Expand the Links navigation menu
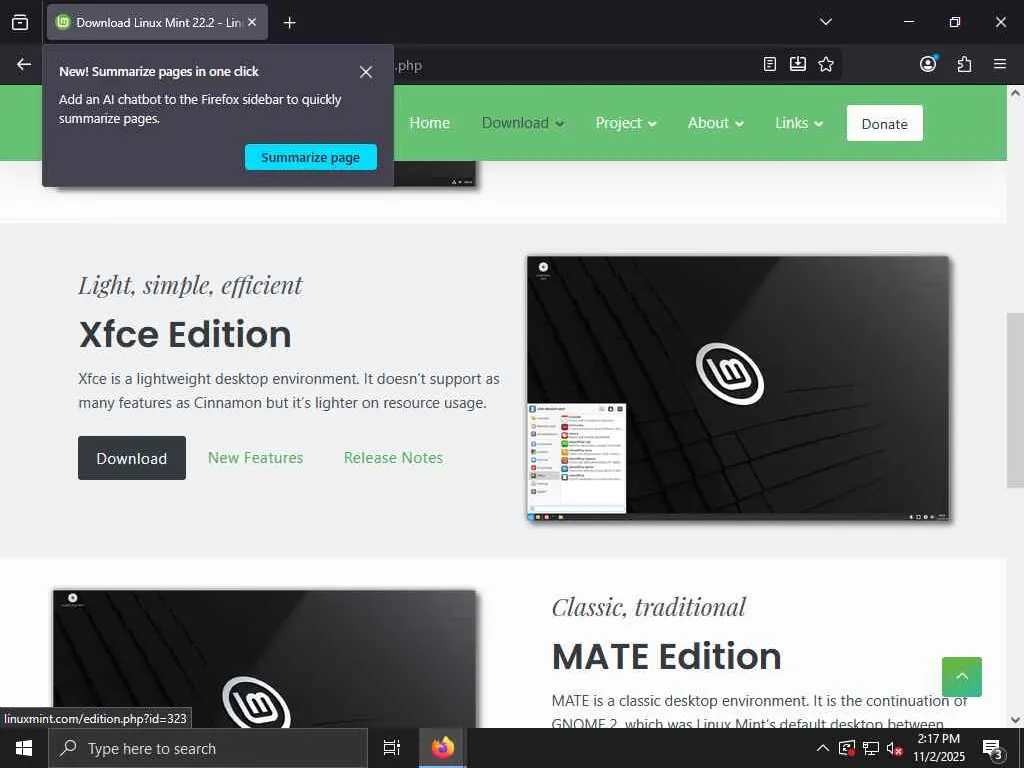Viewport: 1024px width, 768px height. (x=799, y=123)
